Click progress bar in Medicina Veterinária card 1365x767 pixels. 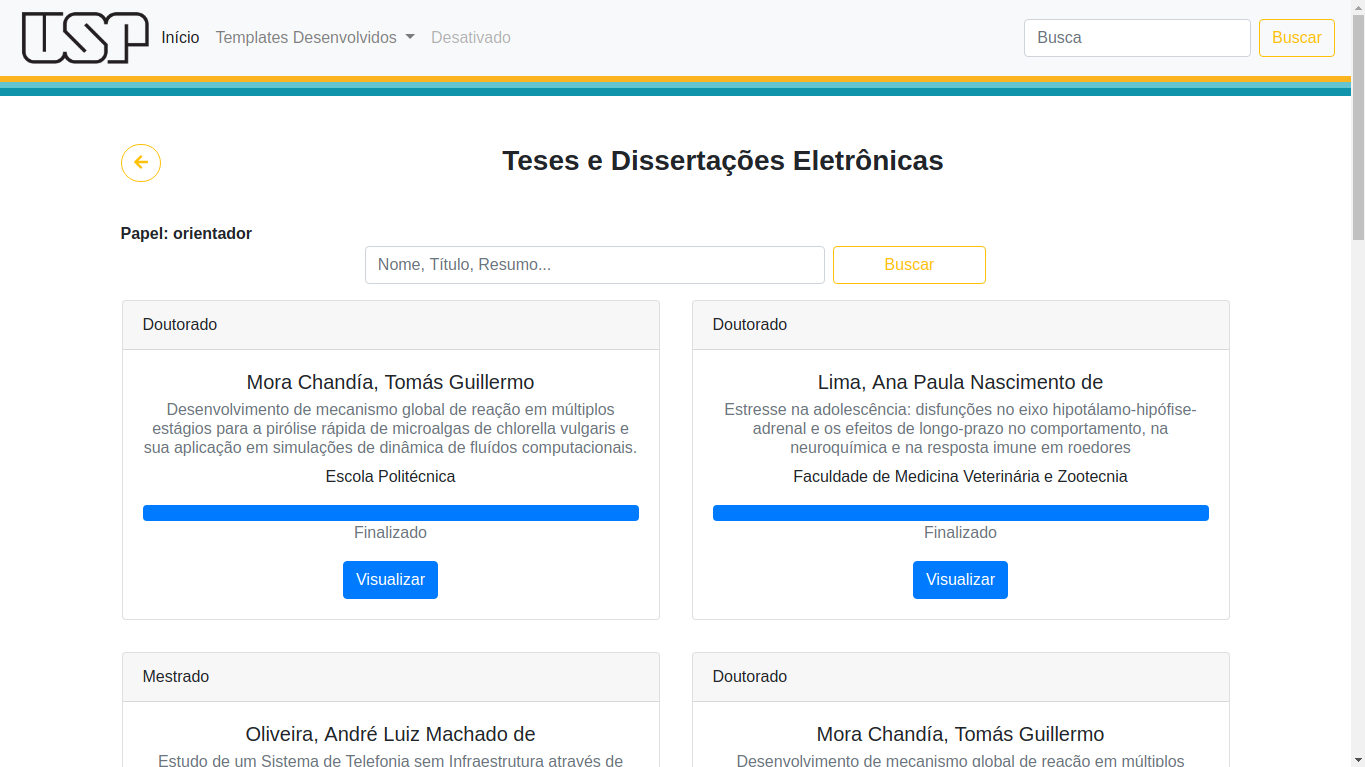tap(961, 513)
